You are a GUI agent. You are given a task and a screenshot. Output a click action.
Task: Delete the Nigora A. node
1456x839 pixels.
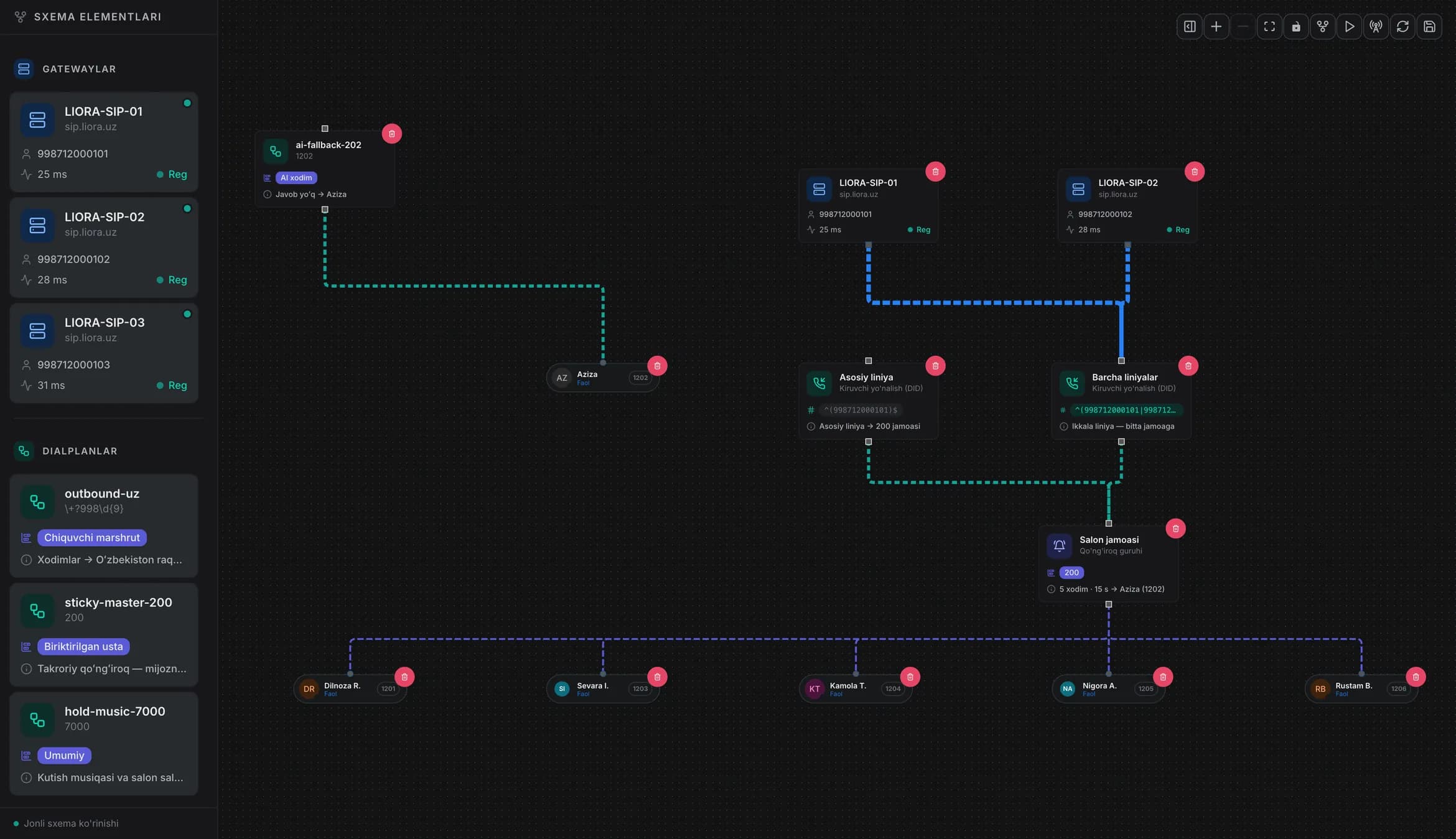pos(1163,677)
